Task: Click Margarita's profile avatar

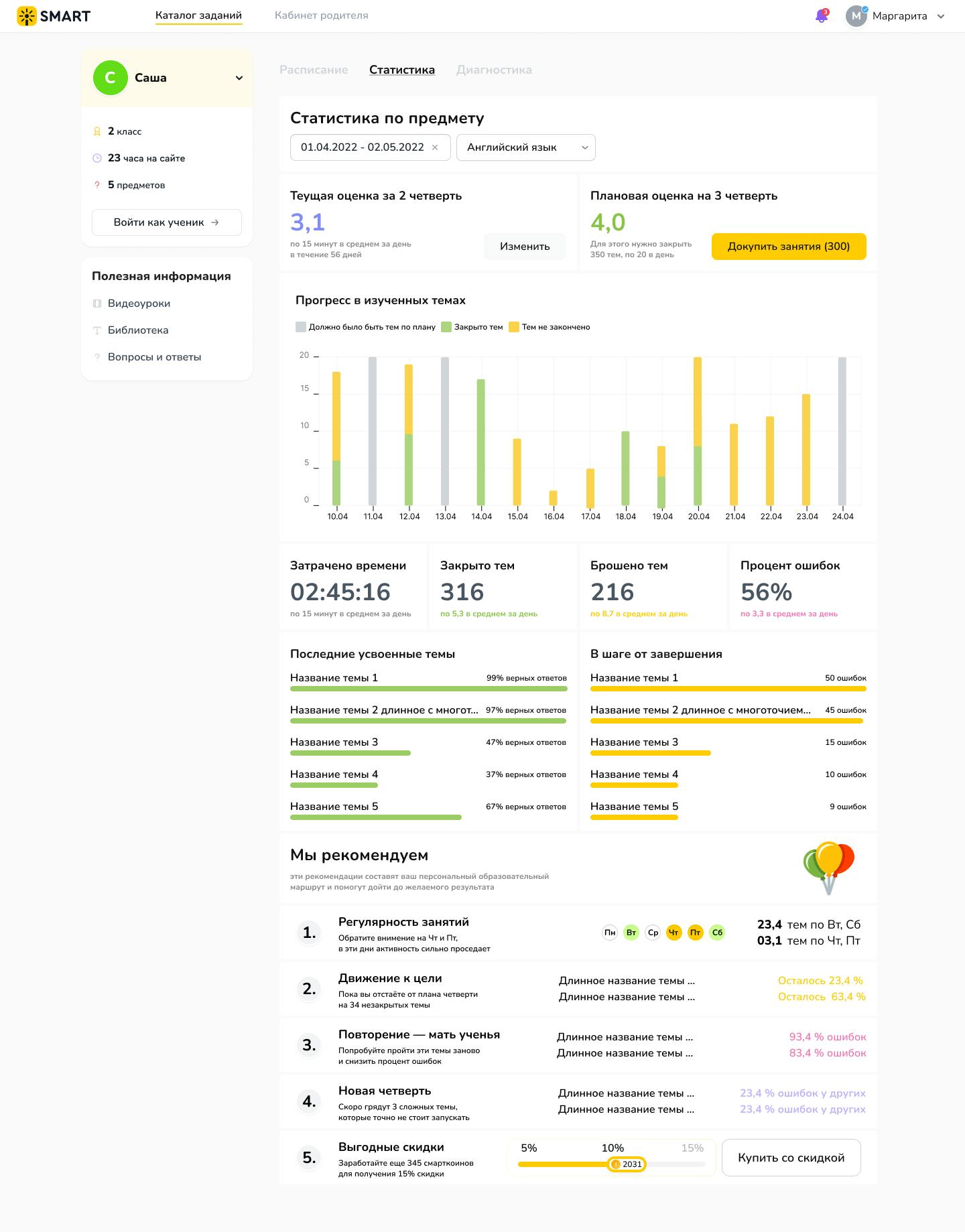Action: [x=856, y=16]
